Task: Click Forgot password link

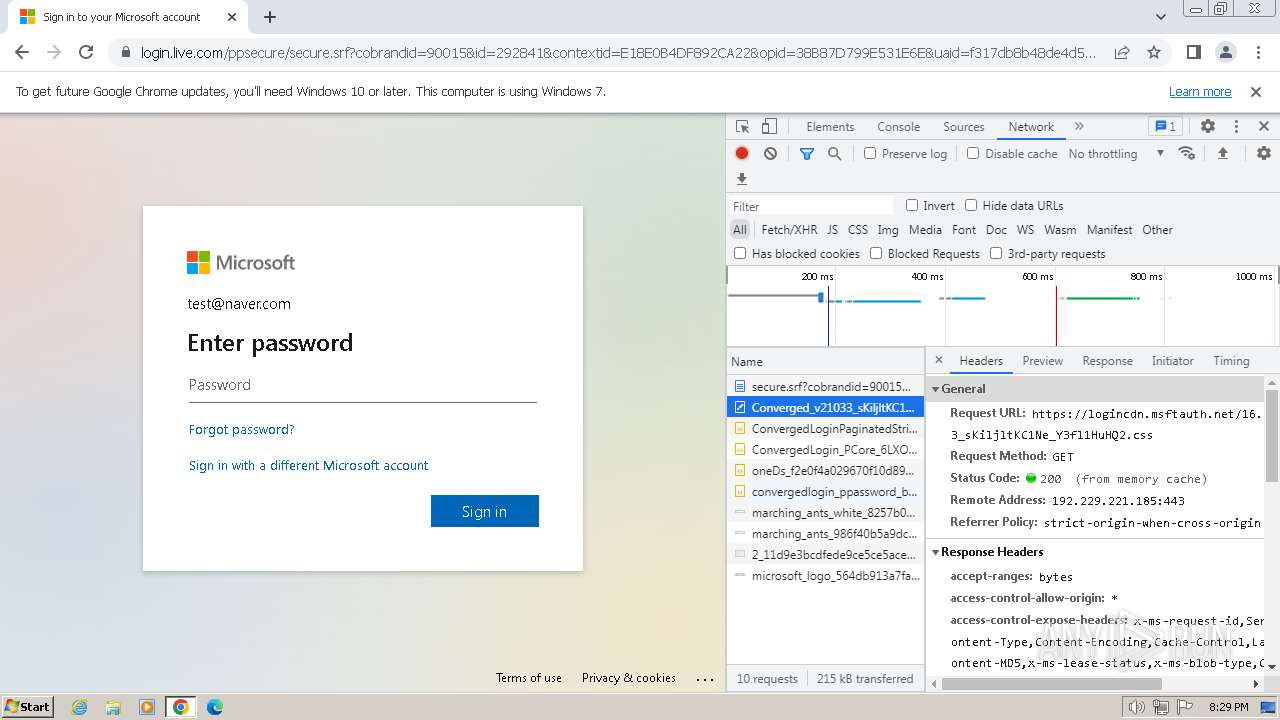Action: click(x=242, y=429)
